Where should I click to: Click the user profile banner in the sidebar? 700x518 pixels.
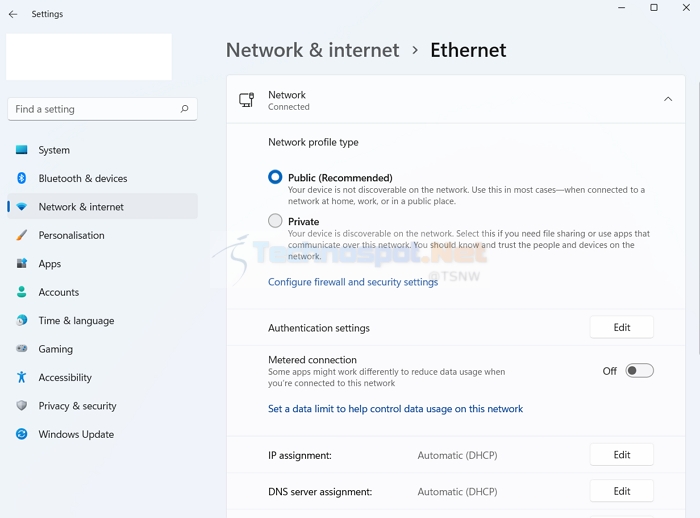(89, 57)
